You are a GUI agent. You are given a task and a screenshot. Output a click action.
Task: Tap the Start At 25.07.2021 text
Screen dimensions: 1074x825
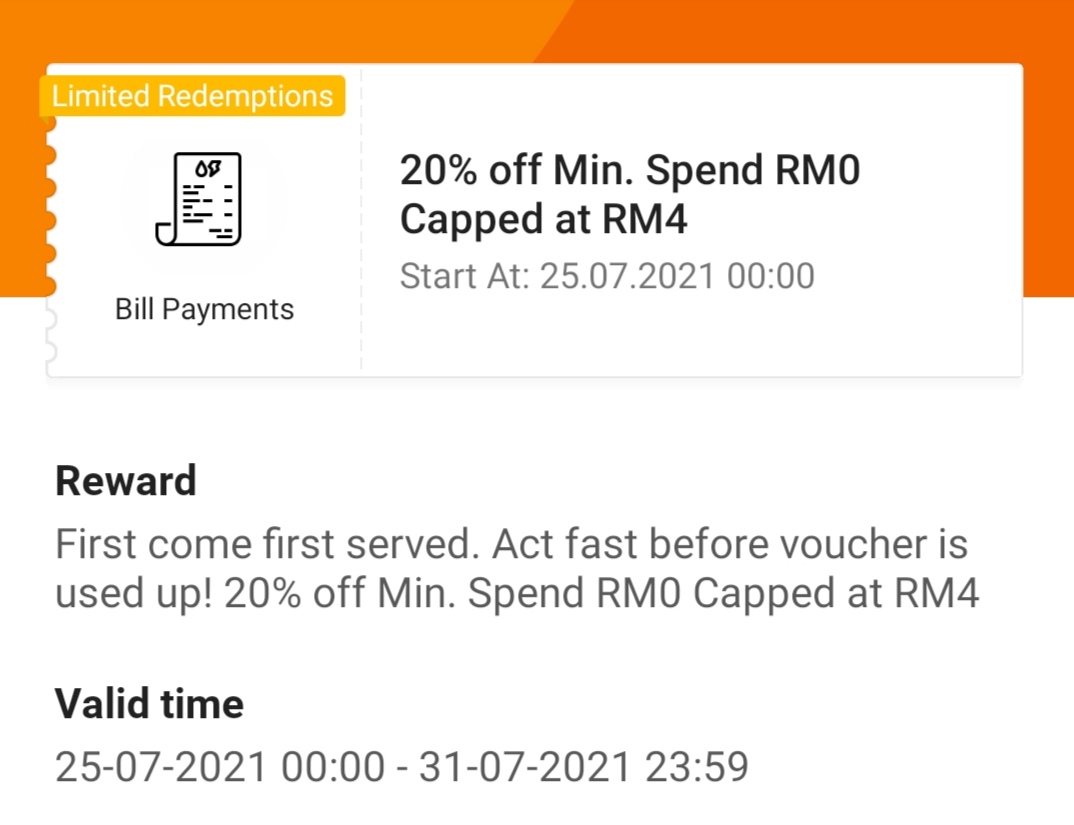click(x=607, y=276)
